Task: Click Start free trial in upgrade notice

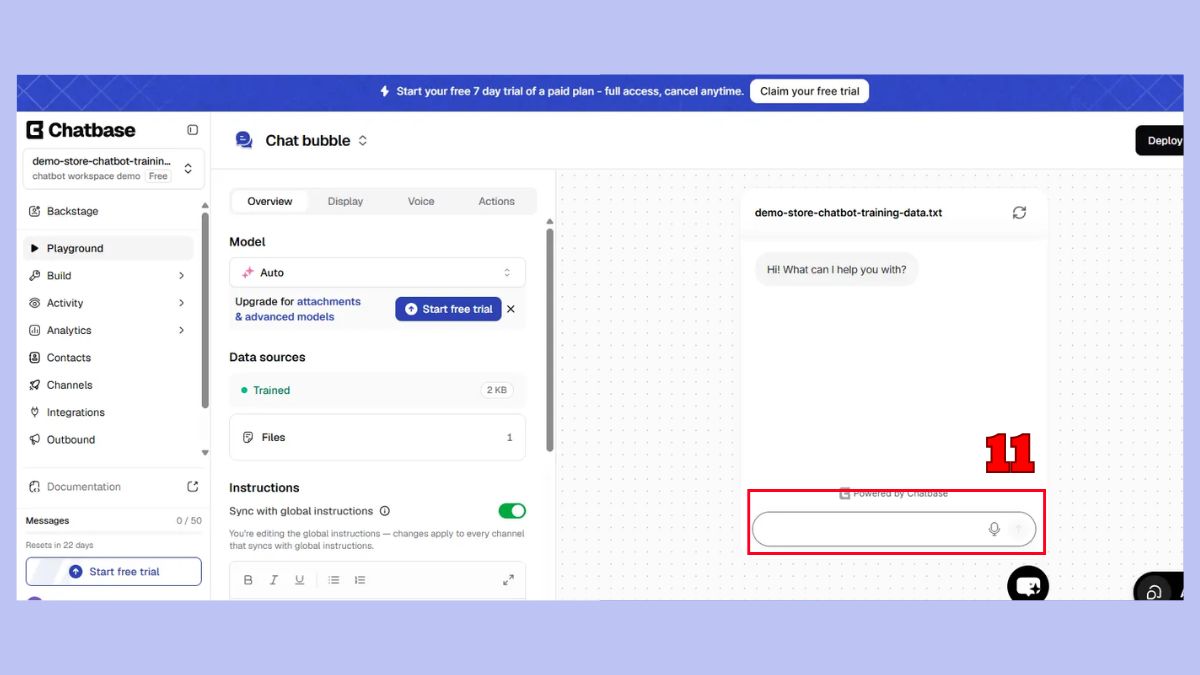Action: tap(448, 309)
